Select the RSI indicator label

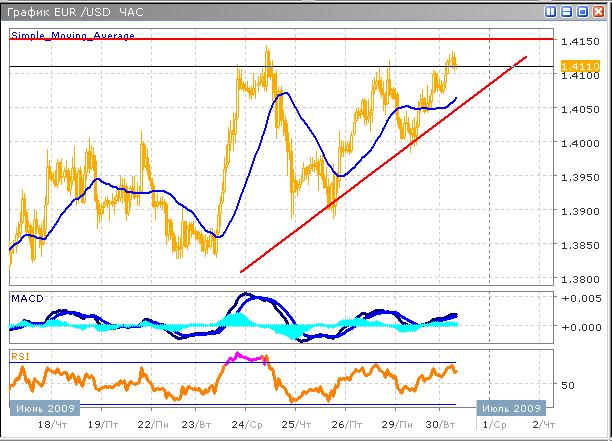(20, 355)
